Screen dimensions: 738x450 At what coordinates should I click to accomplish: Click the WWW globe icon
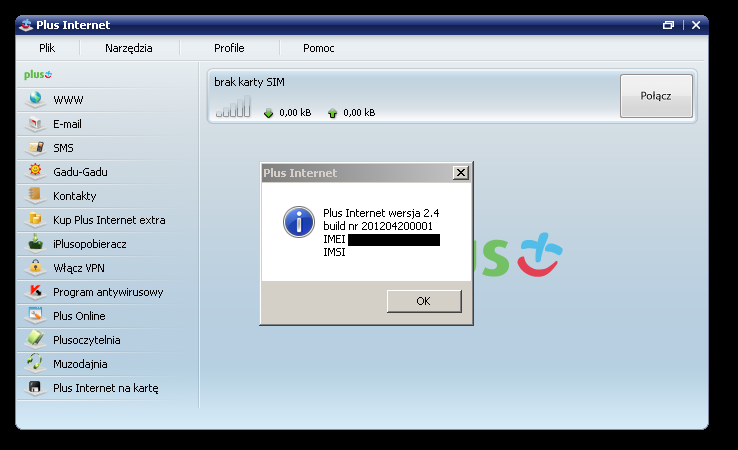(35, 98)
